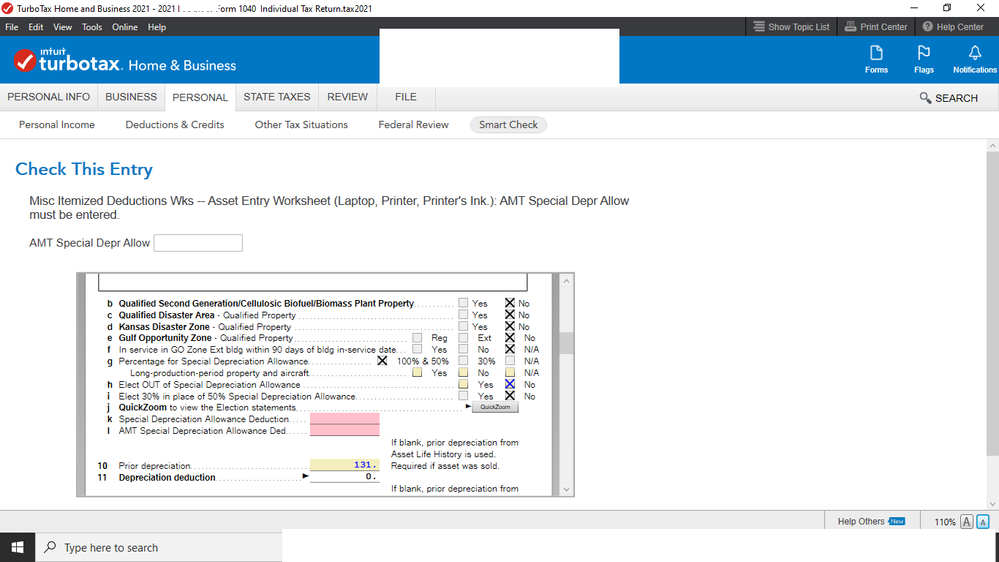Go to Other Tax Situations section

(301, 125)
